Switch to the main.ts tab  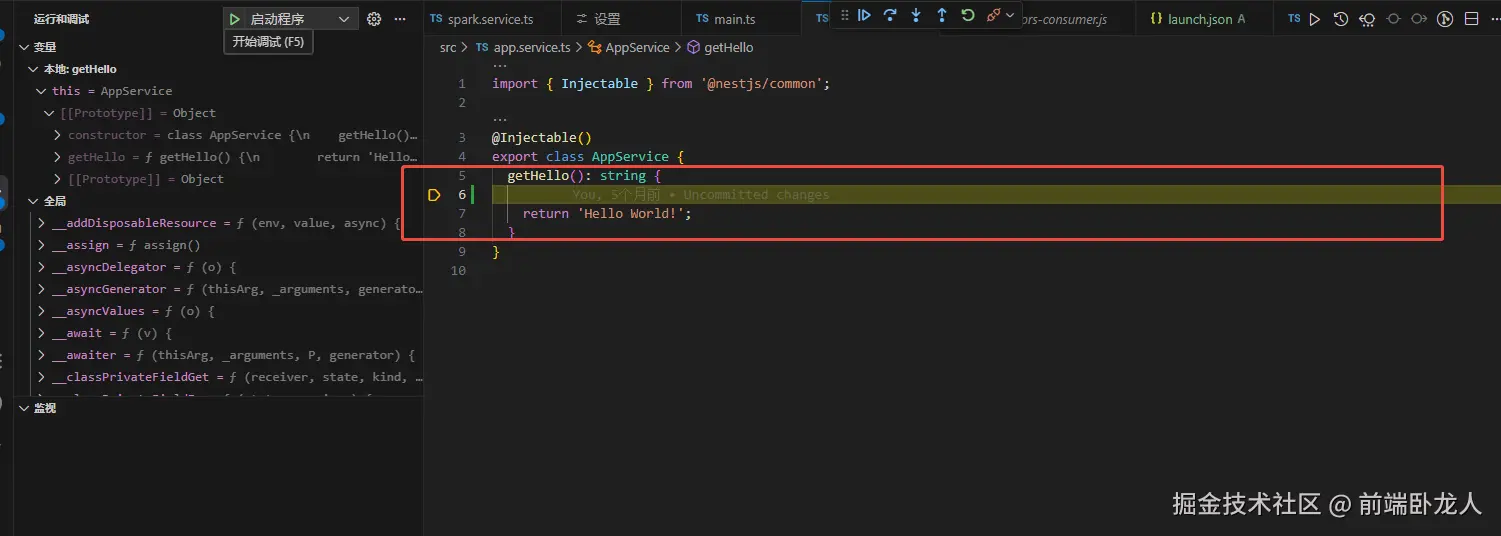727,19
